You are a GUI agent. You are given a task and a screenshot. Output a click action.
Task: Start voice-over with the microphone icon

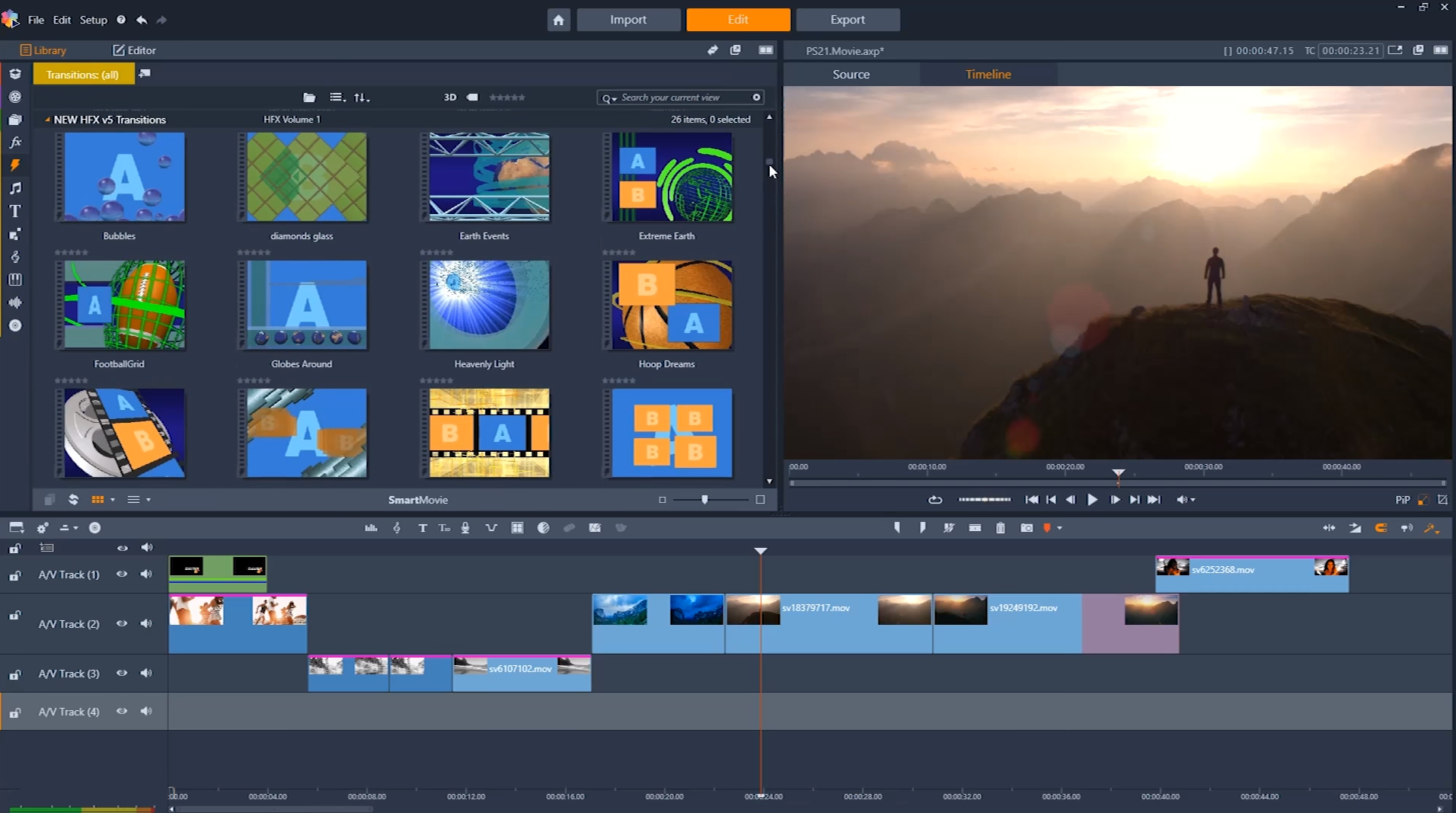[x=465, y=528]
